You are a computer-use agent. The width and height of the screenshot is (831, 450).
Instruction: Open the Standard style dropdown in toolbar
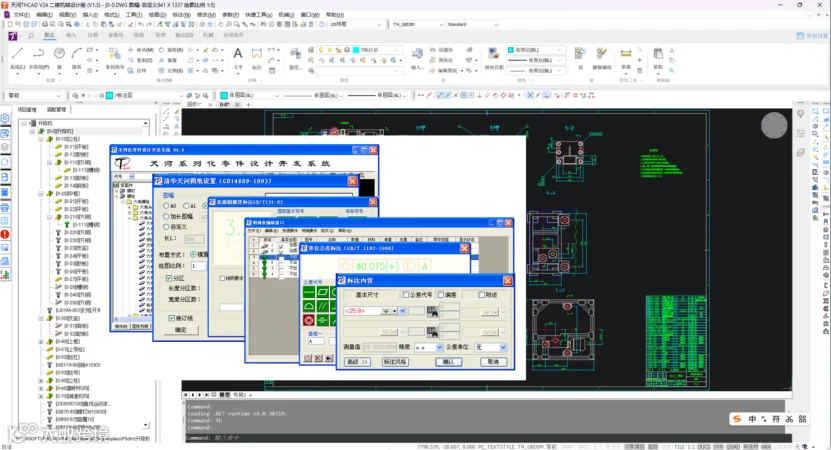pyautogui.click(x=472, y=24)
